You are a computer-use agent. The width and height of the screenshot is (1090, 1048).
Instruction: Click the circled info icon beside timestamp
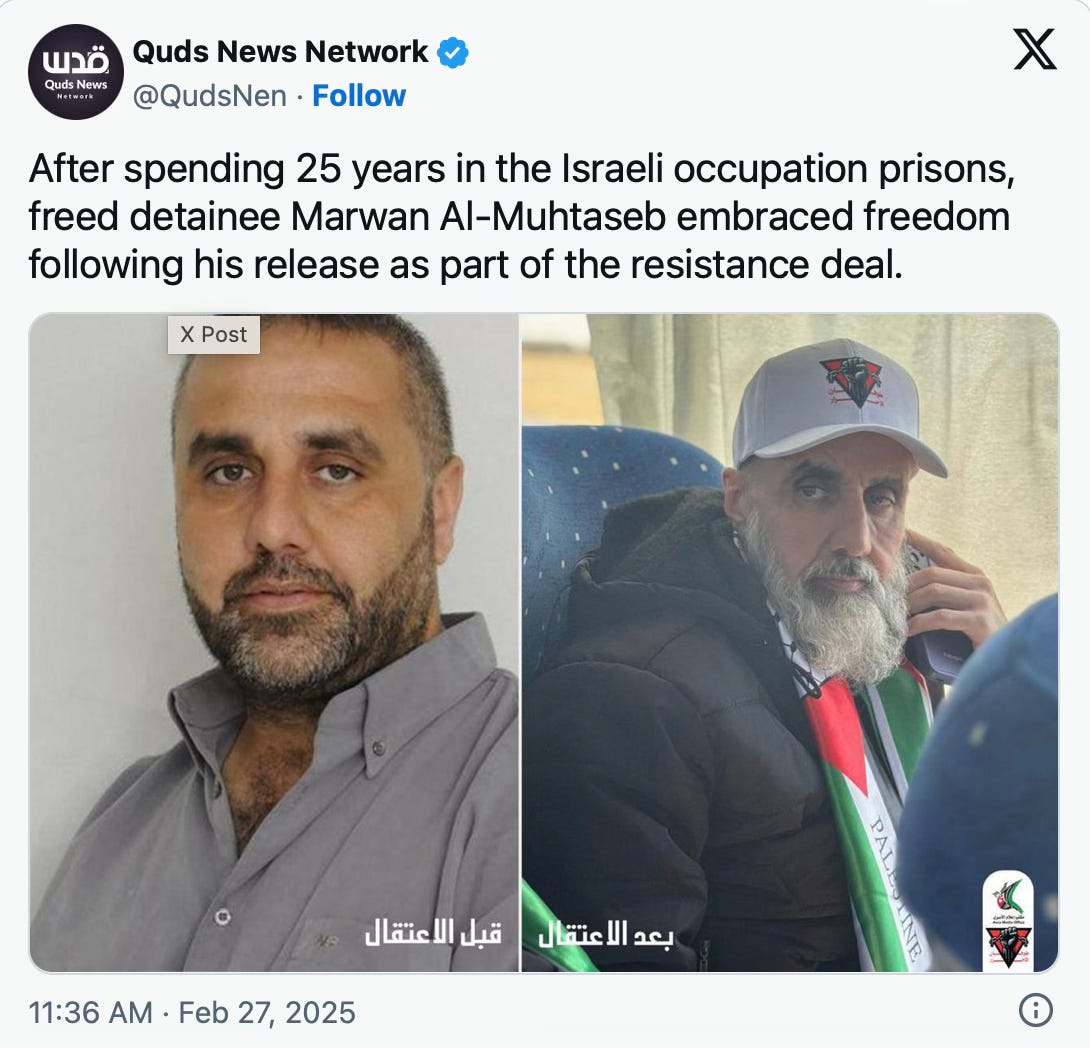click(1036, 1010)
